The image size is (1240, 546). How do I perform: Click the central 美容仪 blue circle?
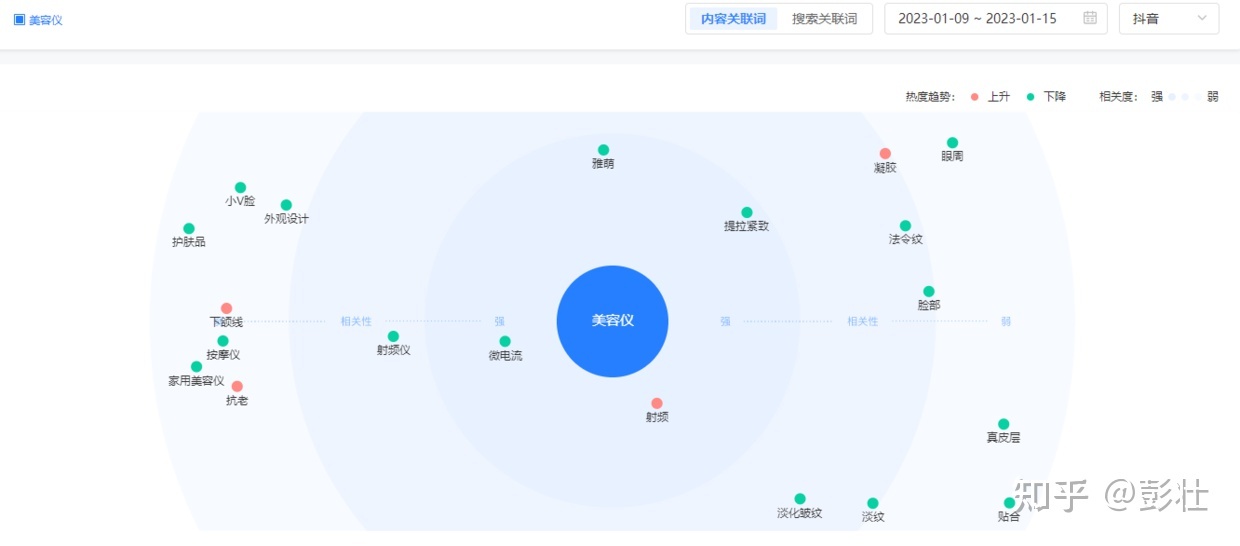(x=612, y=321)
